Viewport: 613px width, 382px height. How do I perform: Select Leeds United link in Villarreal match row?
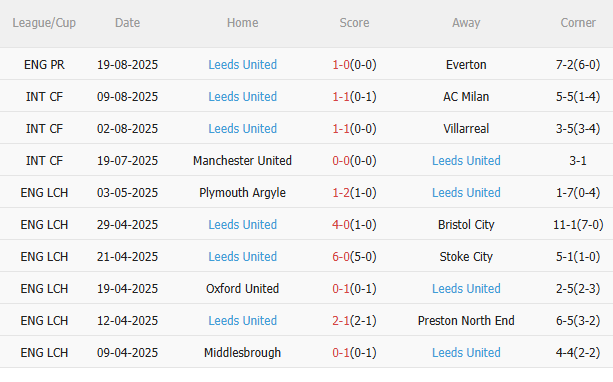(x=242, y=129)
